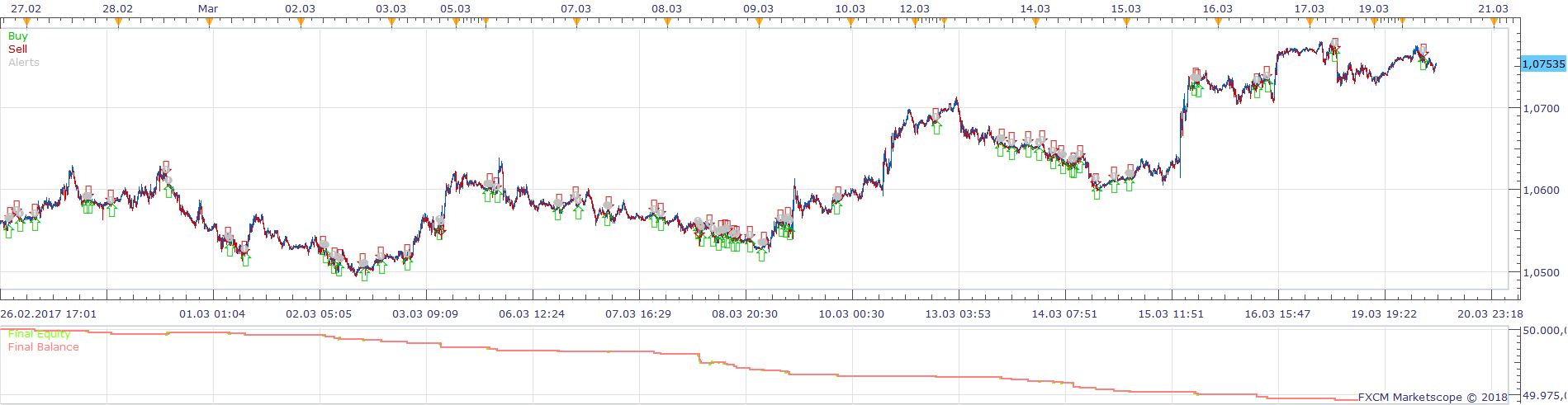Select the Final Equity legend label

(x=40, y=334)
